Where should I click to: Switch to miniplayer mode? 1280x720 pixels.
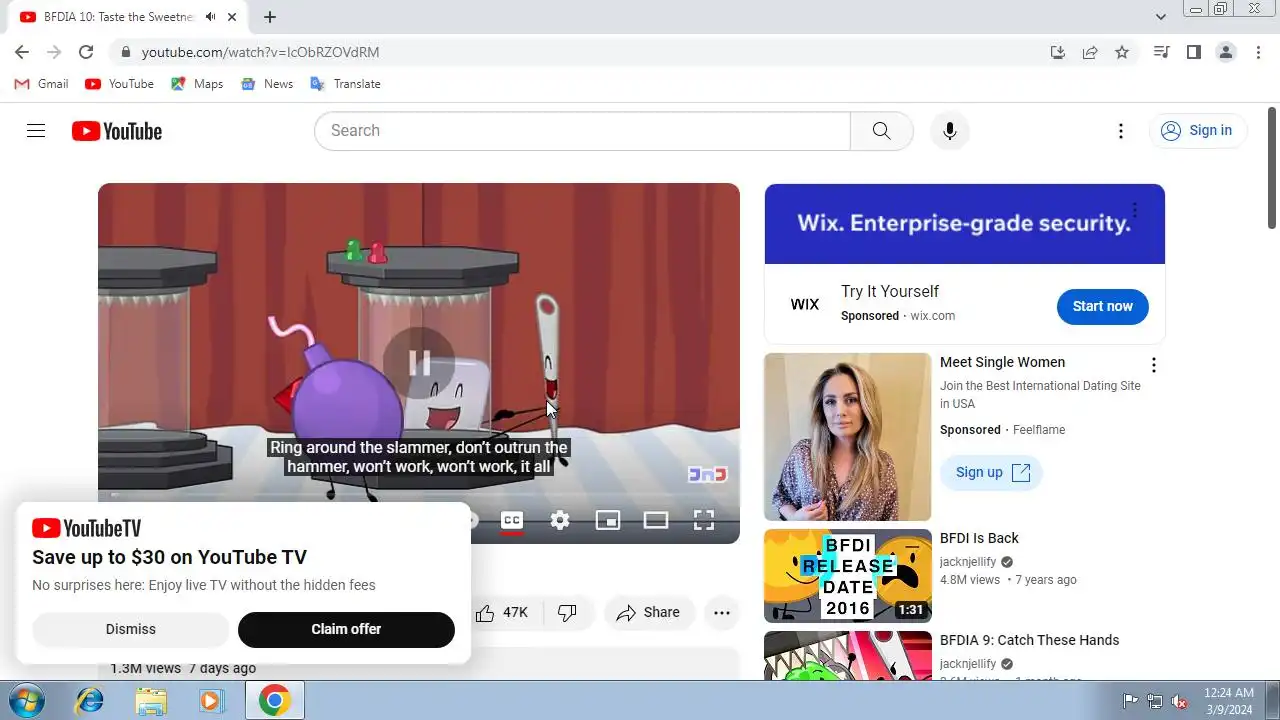(608, 520)
